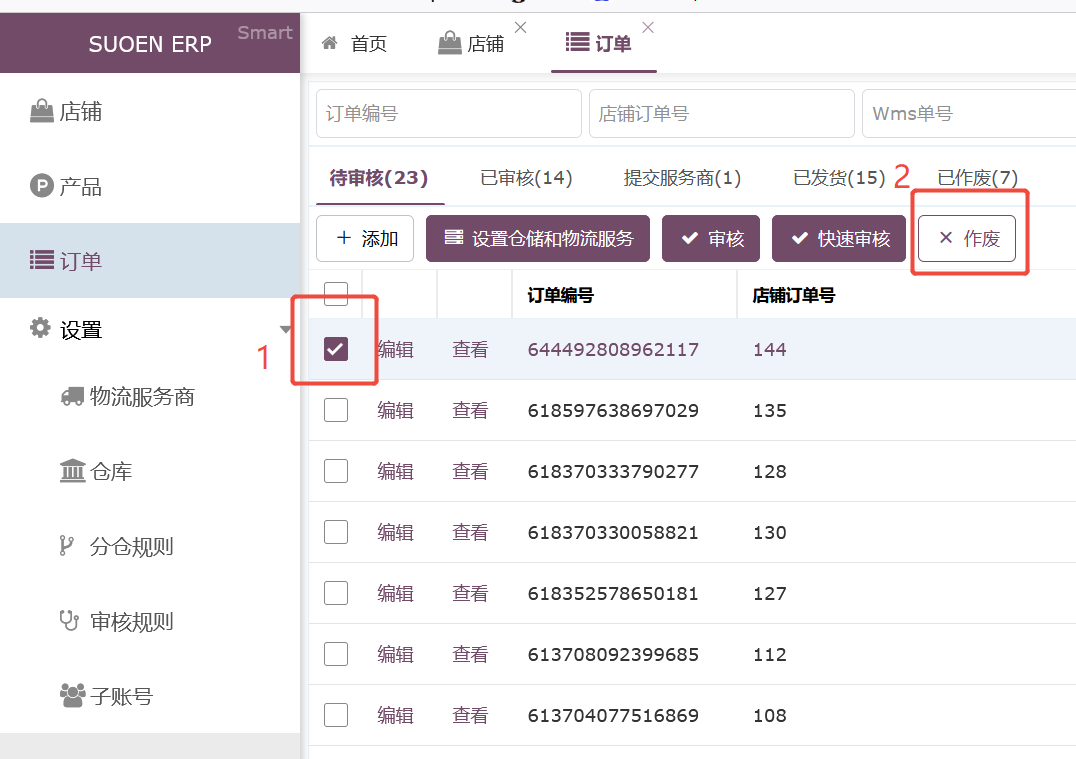Viewport: 1076px width, 759px height.
Task: Click the gear icon beside 设置
Action: click(40, 328)
